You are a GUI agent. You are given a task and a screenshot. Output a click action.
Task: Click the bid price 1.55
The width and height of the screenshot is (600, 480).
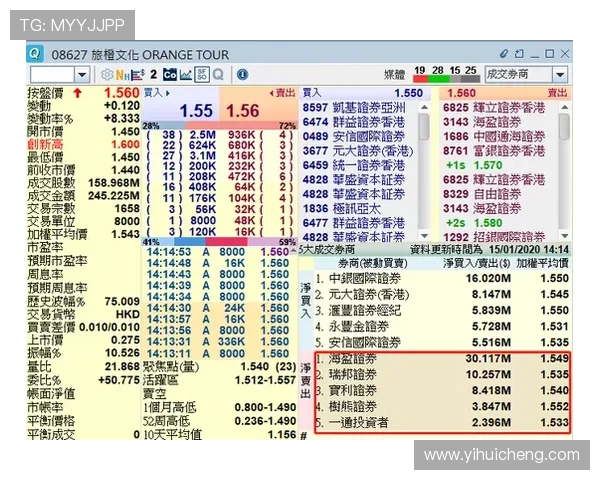196,111
